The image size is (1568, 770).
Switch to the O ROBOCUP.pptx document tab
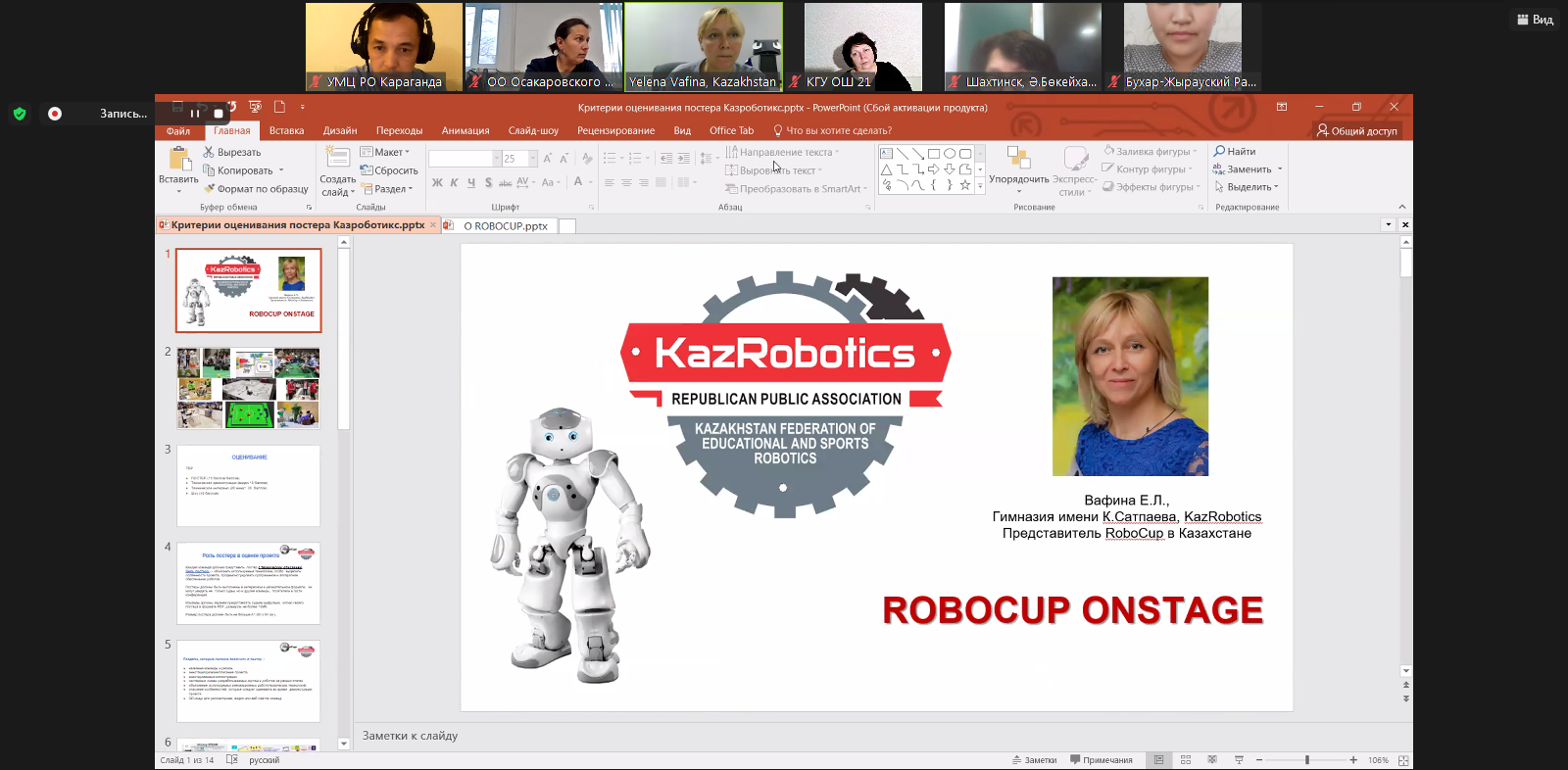tap(499, 225)
